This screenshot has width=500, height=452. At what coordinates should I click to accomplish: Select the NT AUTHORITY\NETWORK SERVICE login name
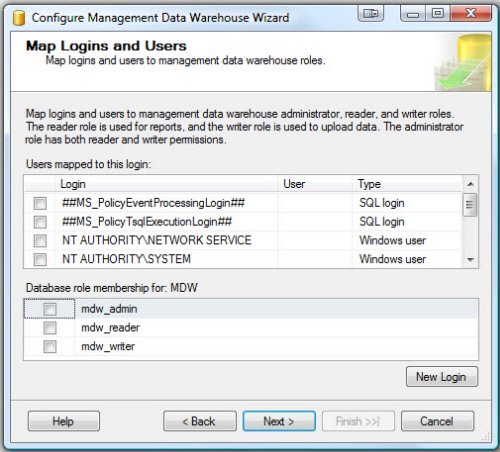[x=157, y=240]
